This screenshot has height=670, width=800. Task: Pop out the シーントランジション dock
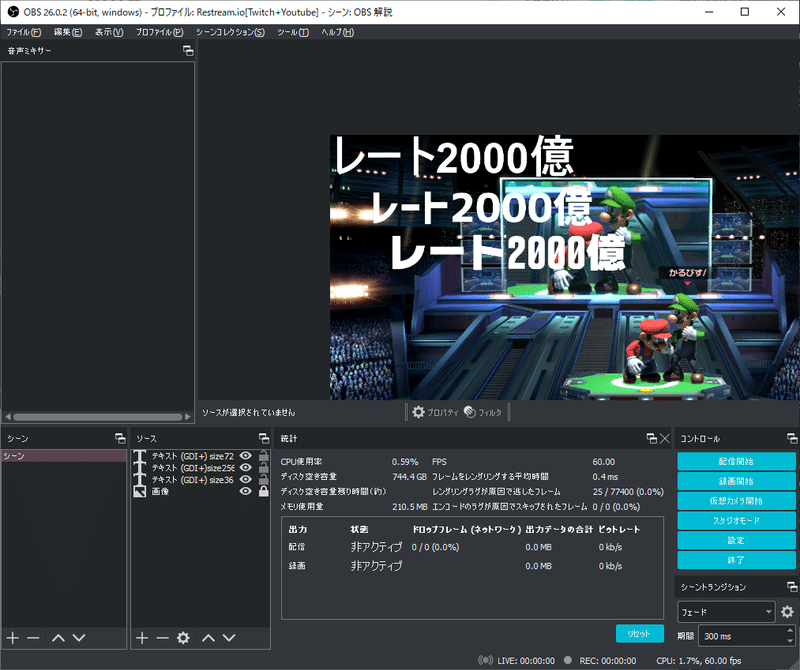pyautogui.click(x=792, y=587)
